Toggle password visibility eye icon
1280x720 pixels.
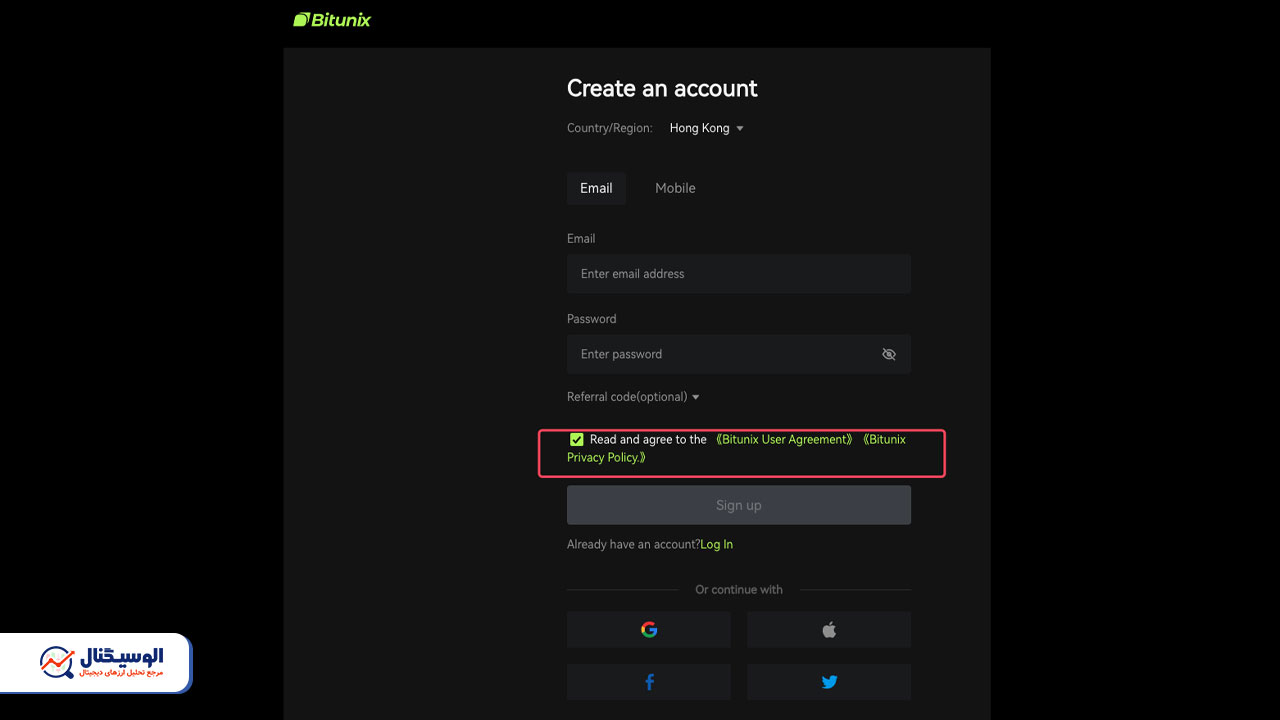click(x=889, y=354)
